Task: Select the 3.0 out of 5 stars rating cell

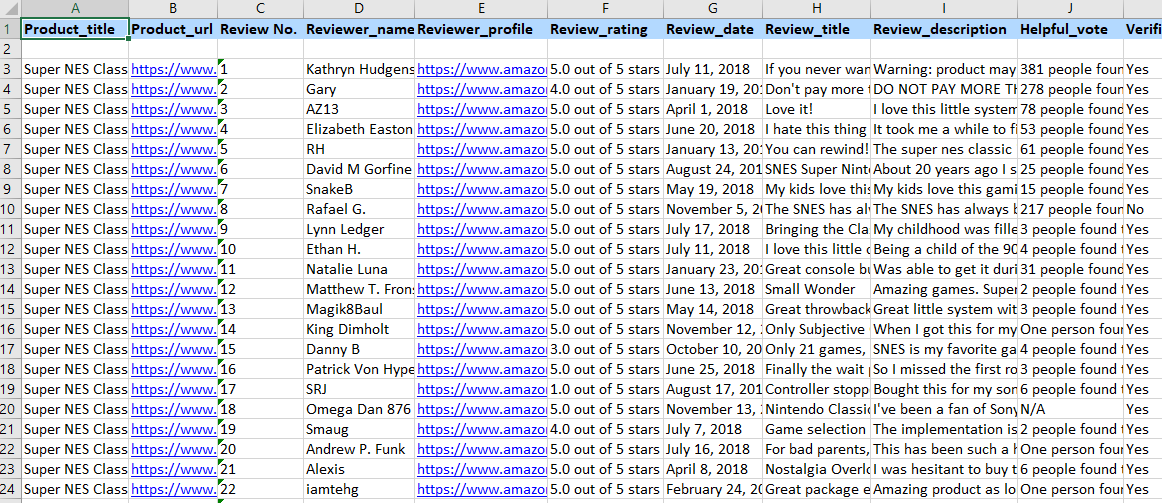Action: click(x=605, y=349)
